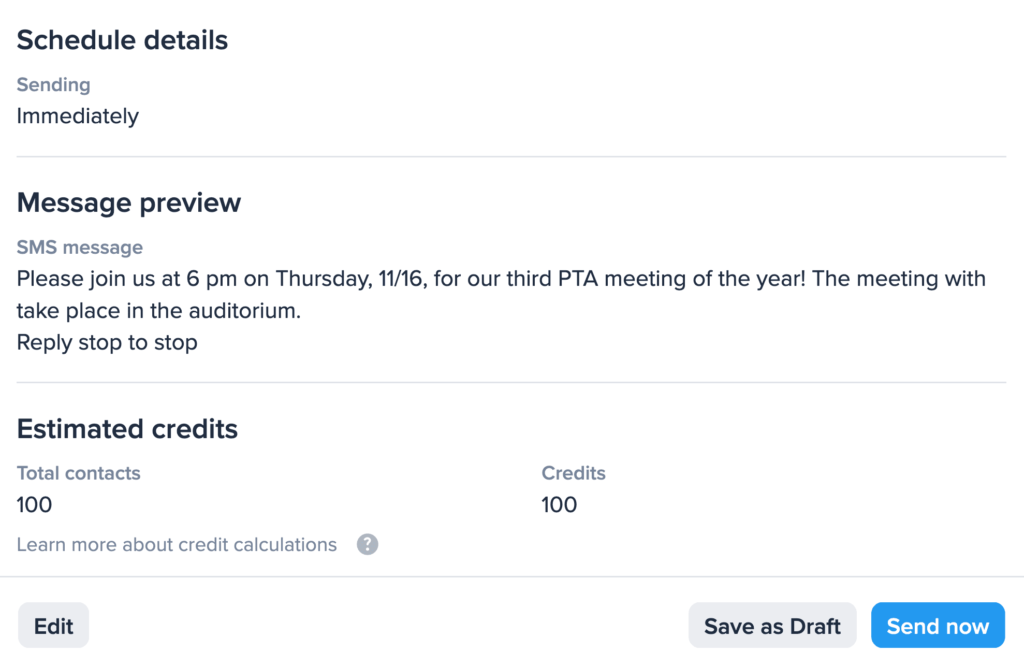Click the Sending label
Screen dimensions: 1024x666
click(53, 85)
